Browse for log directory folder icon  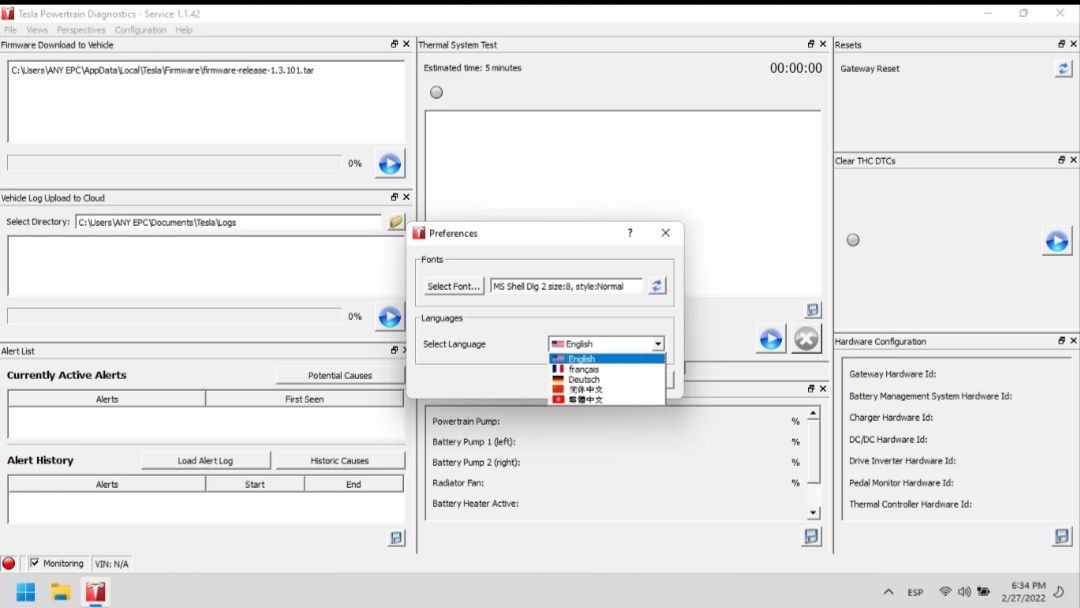tap(395, 222)
